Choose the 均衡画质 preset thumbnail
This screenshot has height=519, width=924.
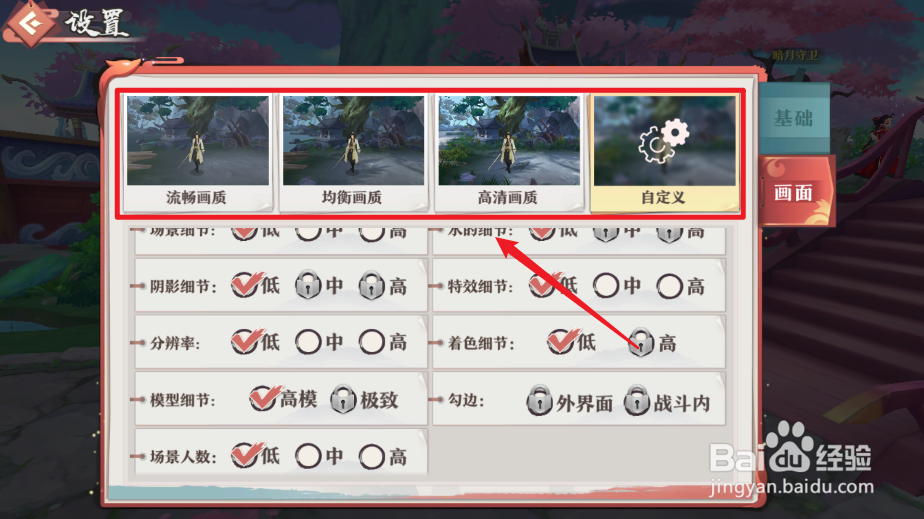coord(353,153)
